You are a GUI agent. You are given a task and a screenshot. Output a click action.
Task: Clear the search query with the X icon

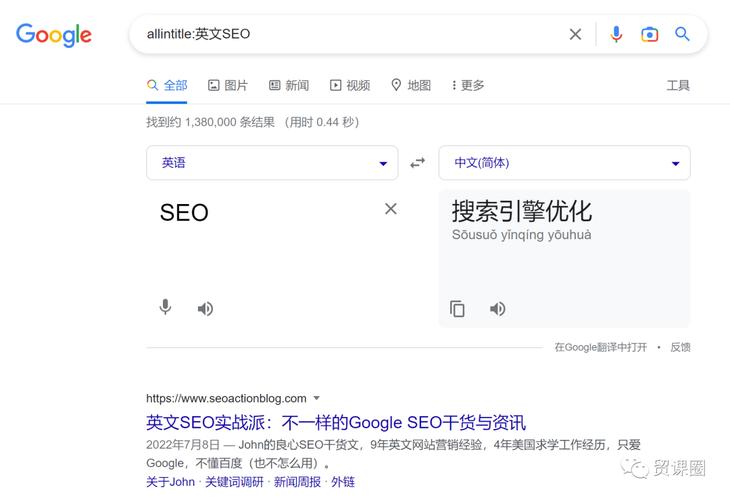pos(575,34)
